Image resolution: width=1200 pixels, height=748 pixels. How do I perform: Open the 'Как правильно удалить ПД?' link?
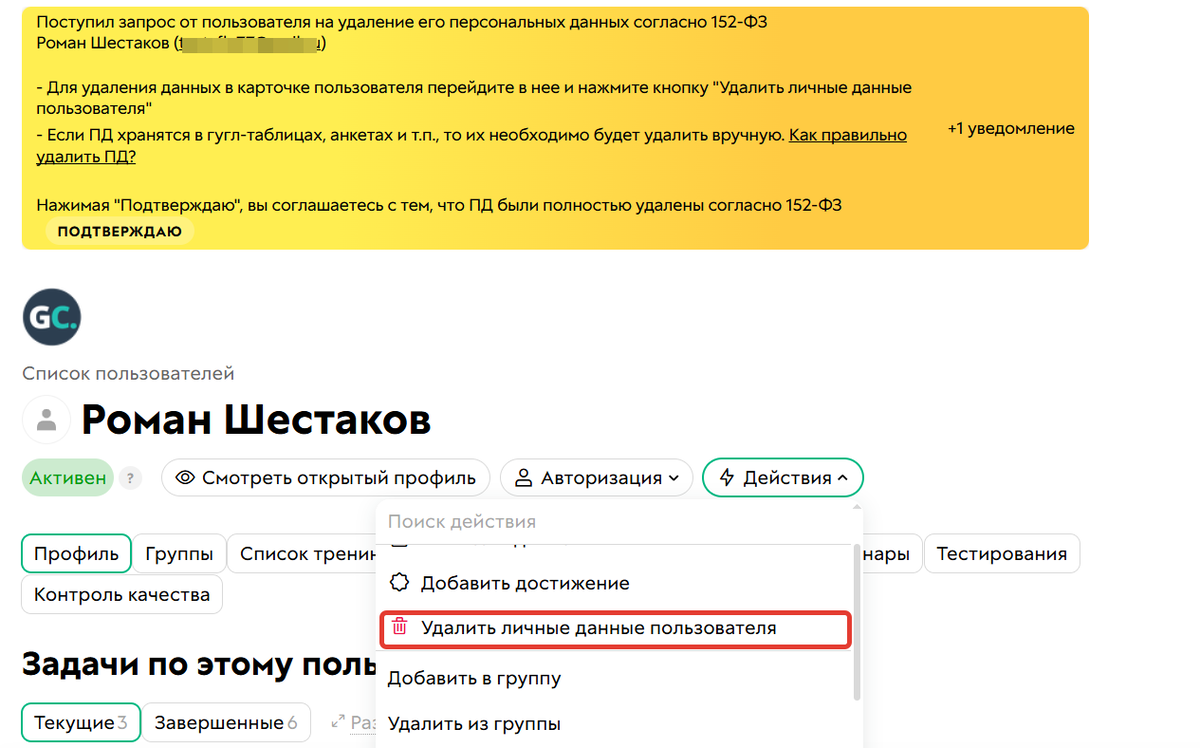pyautogui.click(x=471, y=146)
